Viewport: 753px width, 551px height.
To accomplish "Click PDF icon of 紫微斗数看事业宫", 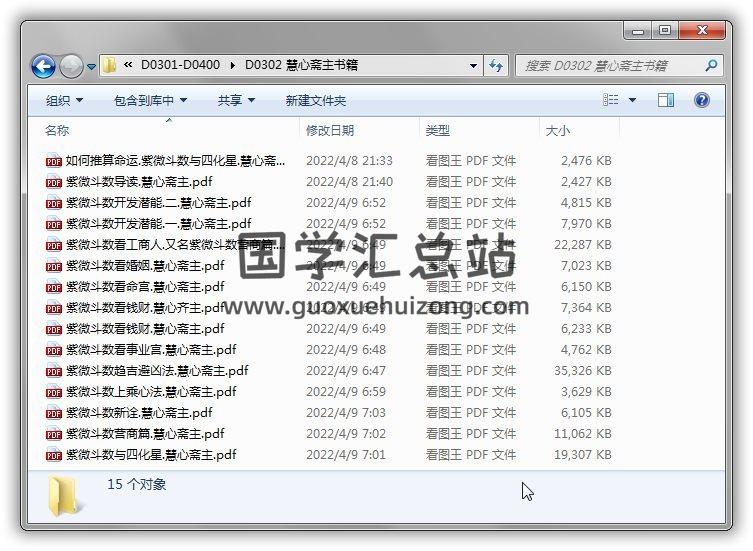I will [x=54, y=350].
